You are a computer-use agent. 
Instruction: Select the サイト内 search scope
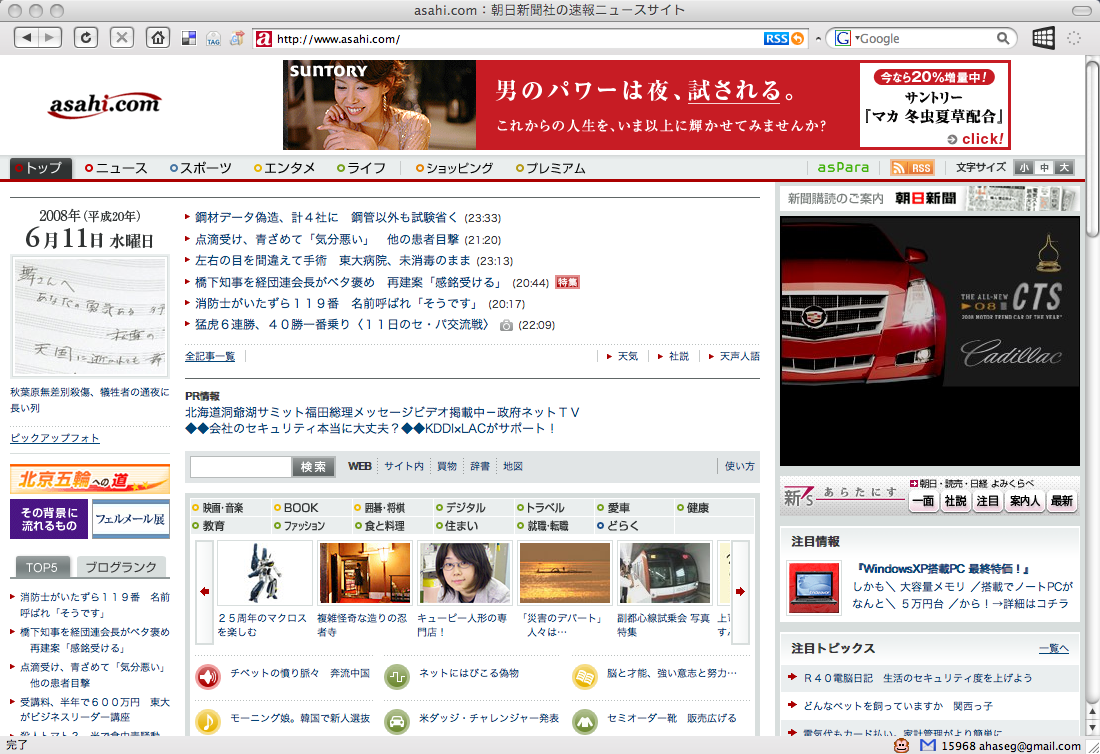[404, 466]
